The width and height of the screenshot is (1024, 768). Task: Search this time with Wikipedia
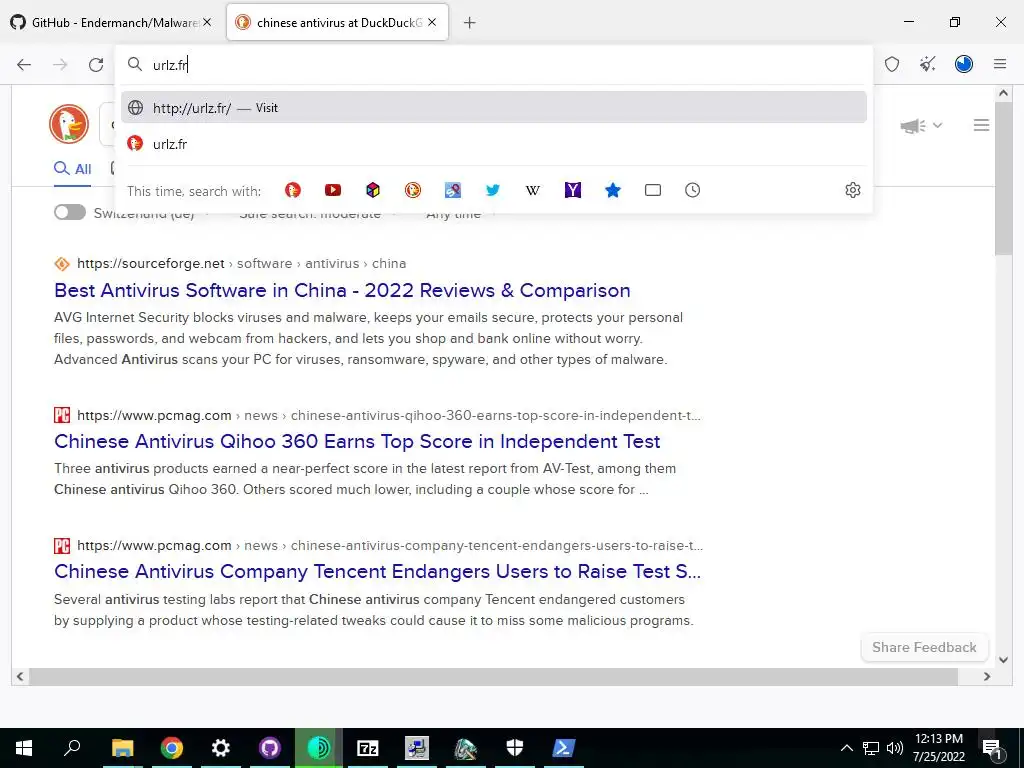[533, 190]
